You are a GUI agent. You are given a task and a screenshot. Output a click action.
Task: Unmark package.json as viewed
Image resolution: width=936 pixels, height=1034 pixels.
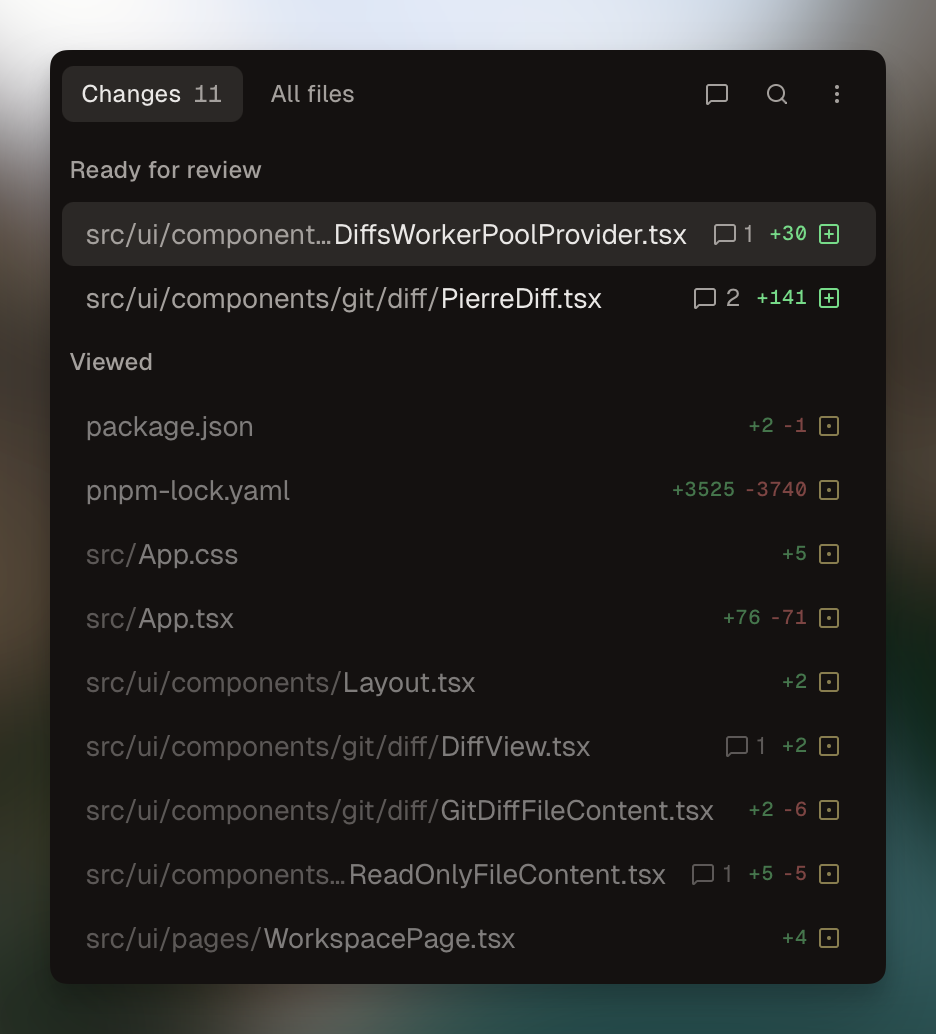(x=829, y=426)
